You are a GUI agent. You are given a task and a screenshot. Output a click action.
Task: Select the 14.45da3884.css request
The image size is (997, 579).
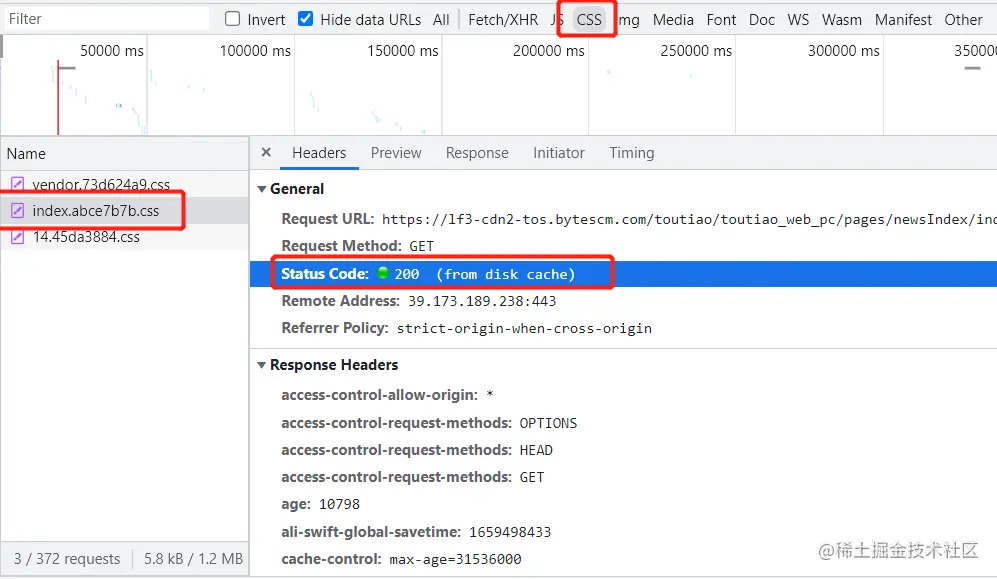(86, 237)
